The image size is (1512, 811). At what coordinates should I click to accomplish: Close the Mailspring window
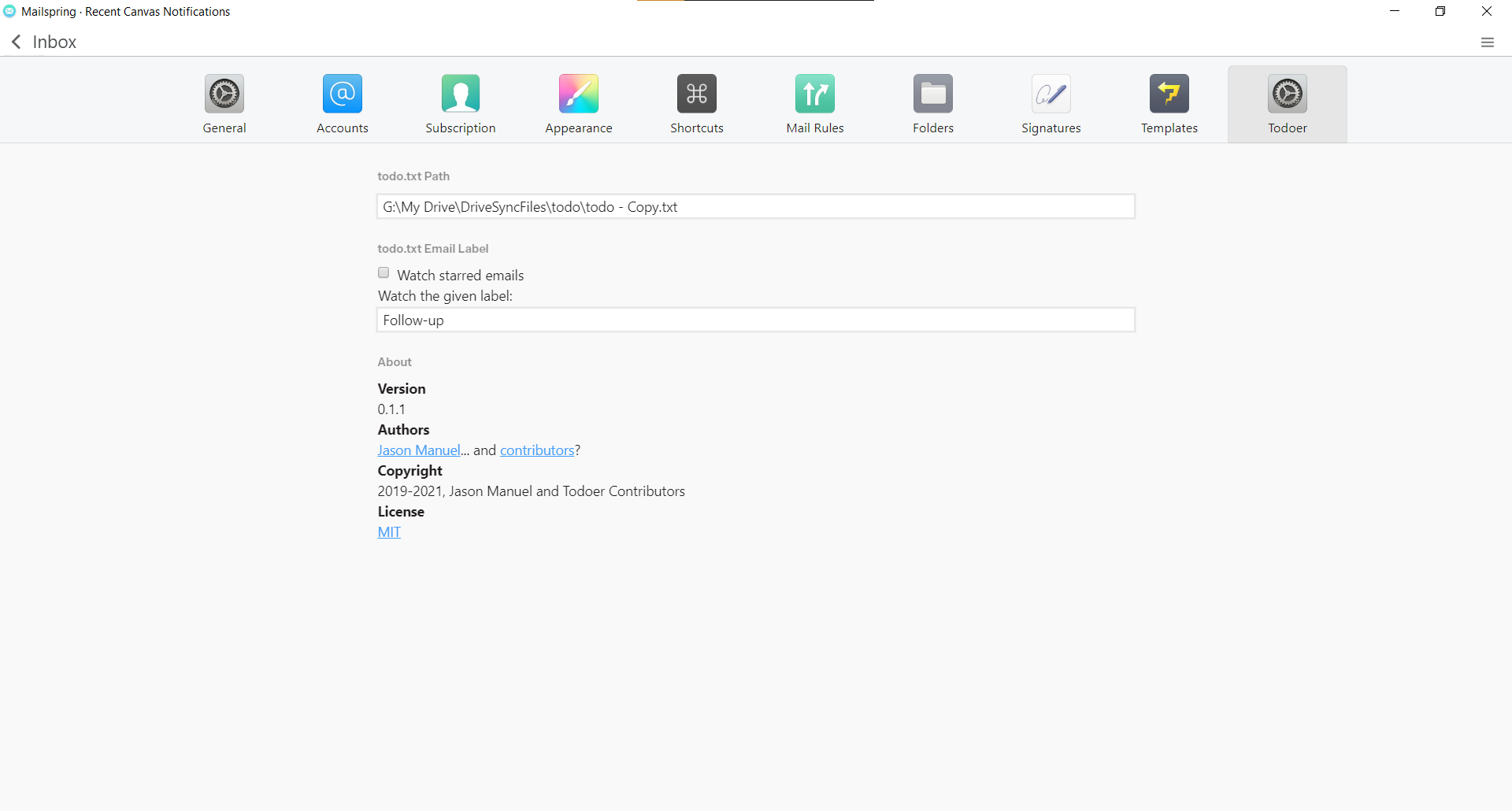click(x=1487, y=11)
